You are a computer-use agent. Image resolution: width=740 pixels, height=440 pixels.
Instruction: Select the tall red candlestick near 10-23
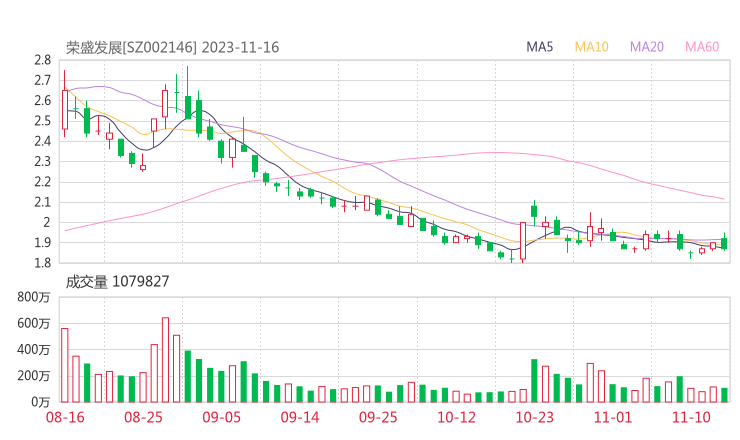523,241
